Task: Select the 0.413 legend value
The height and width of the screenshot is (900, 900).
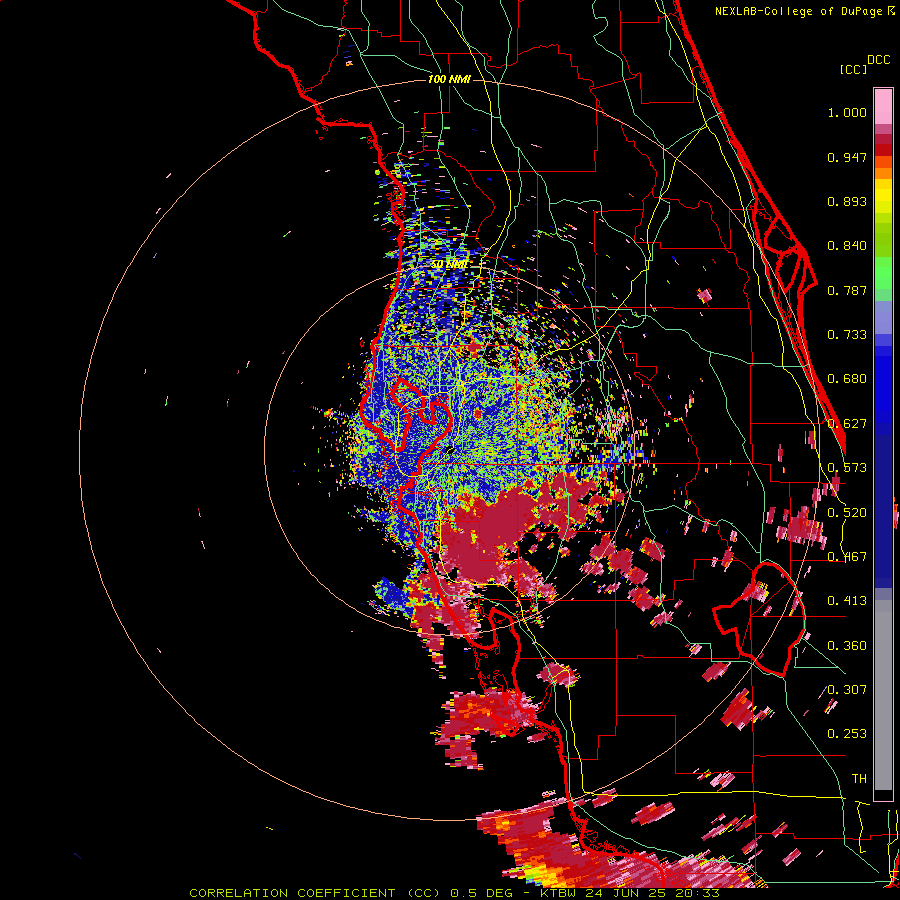Action: pos(847,601)
